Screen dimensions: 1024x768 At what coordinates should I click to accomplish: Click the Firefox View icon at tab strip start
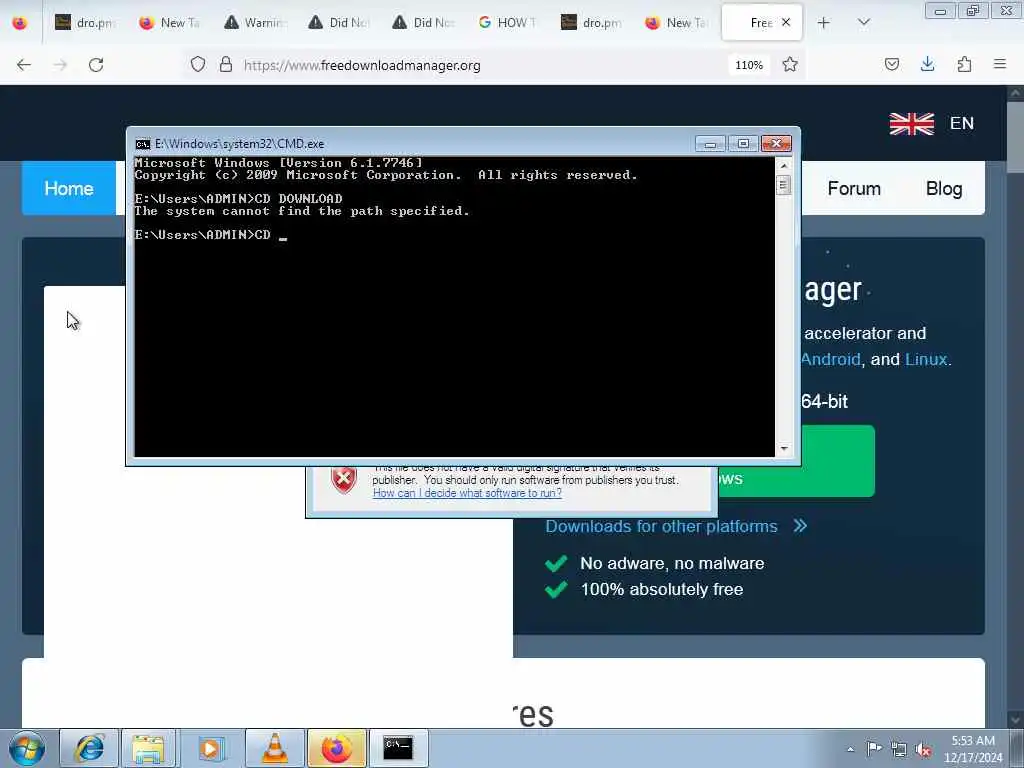point(20,23)
